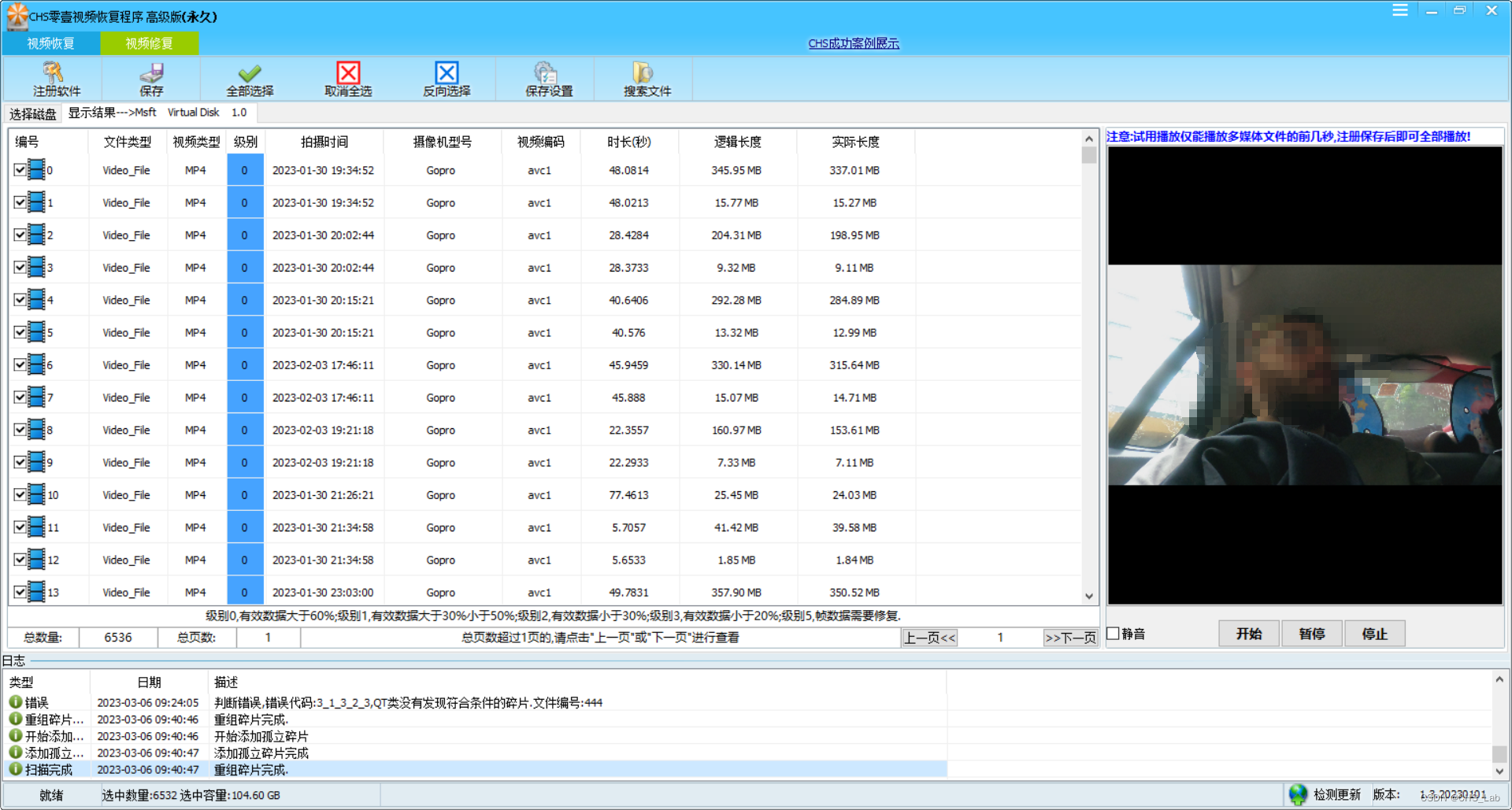
Task: Click the film icon of row 0
Action: pyautogui.click(x=35, y=170)
